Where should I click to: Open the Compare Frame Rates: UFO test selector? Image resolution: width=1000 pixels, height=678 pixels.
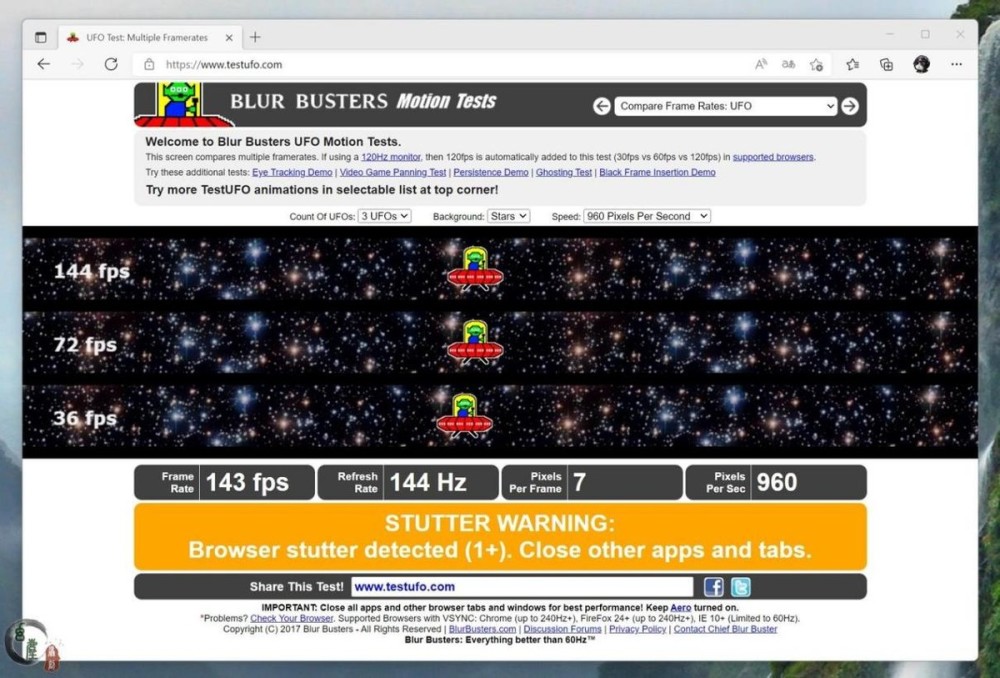[x=725, y=106]
